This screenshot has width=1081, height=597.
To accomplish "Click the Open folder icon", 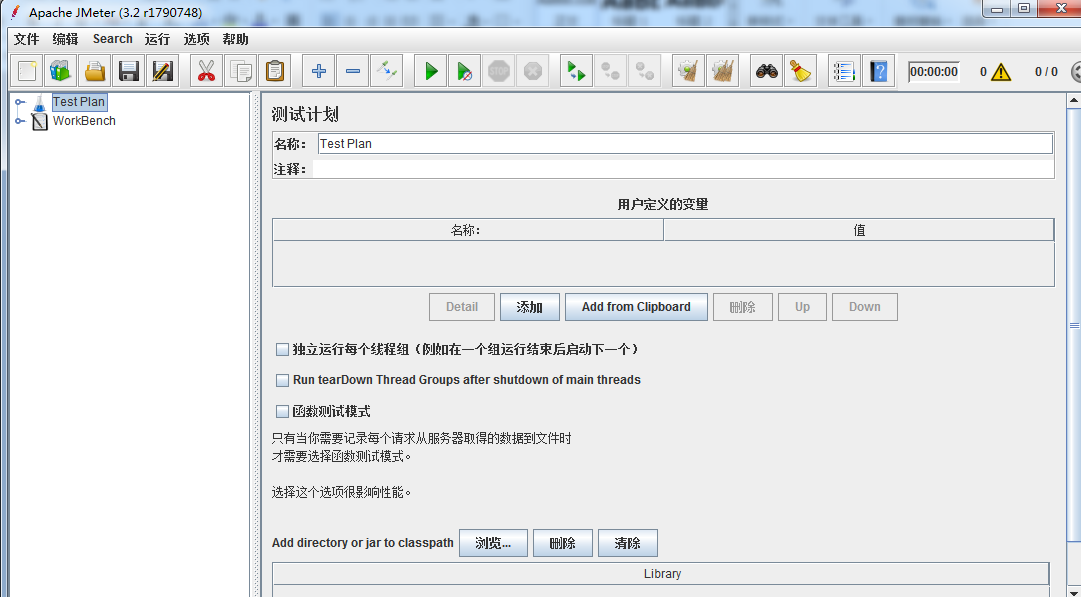I will (x=94, y=71).
